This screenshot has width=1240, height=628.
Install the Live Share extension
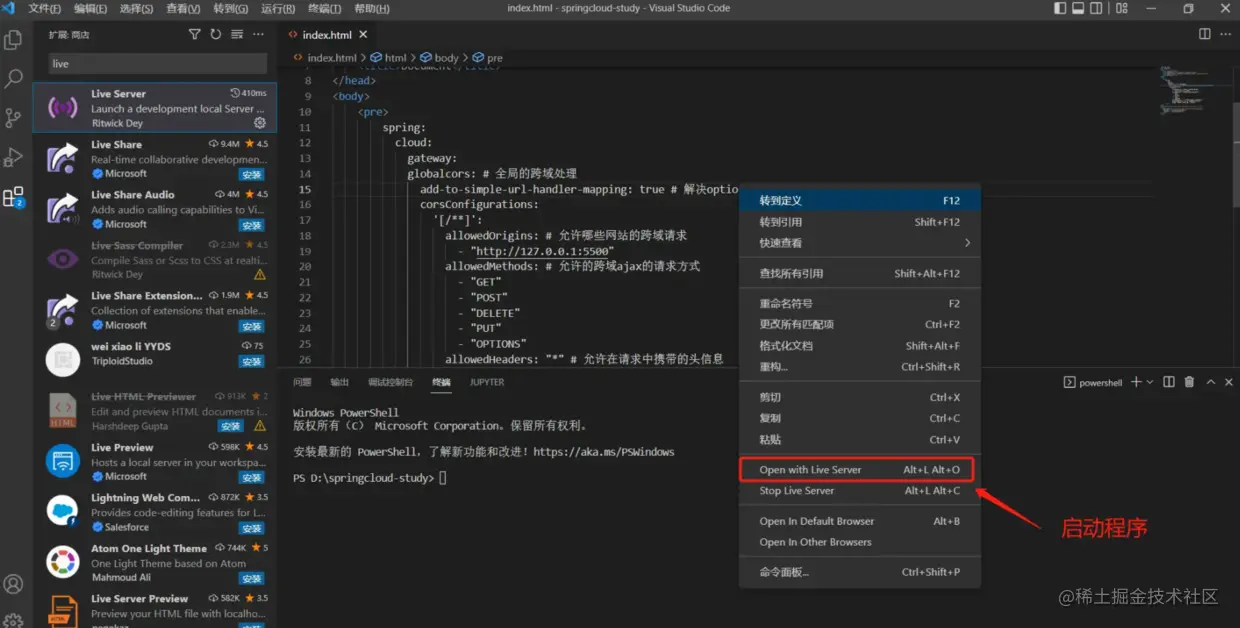pyautogui.click(x=252, y=175)
